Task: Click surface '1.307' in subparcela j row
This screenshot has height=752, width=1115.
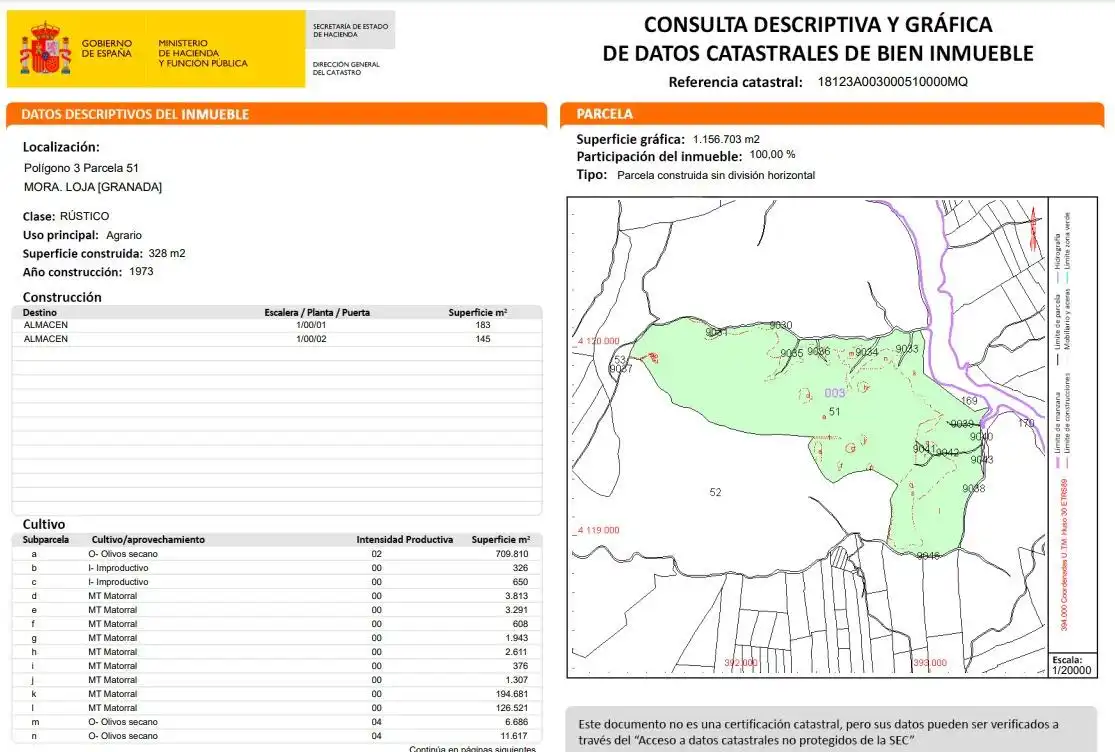Action: pos(517,680)
